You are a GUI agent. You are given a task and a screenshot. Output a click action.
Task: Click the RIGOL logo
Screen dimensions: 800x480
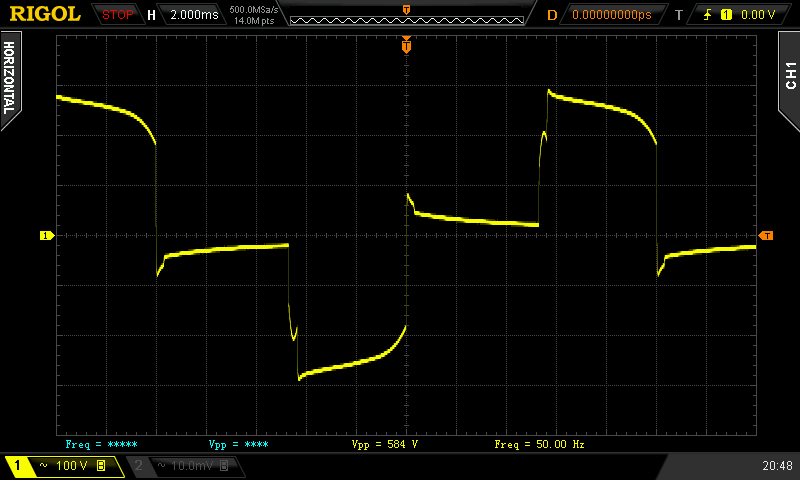tap(45, 14)
